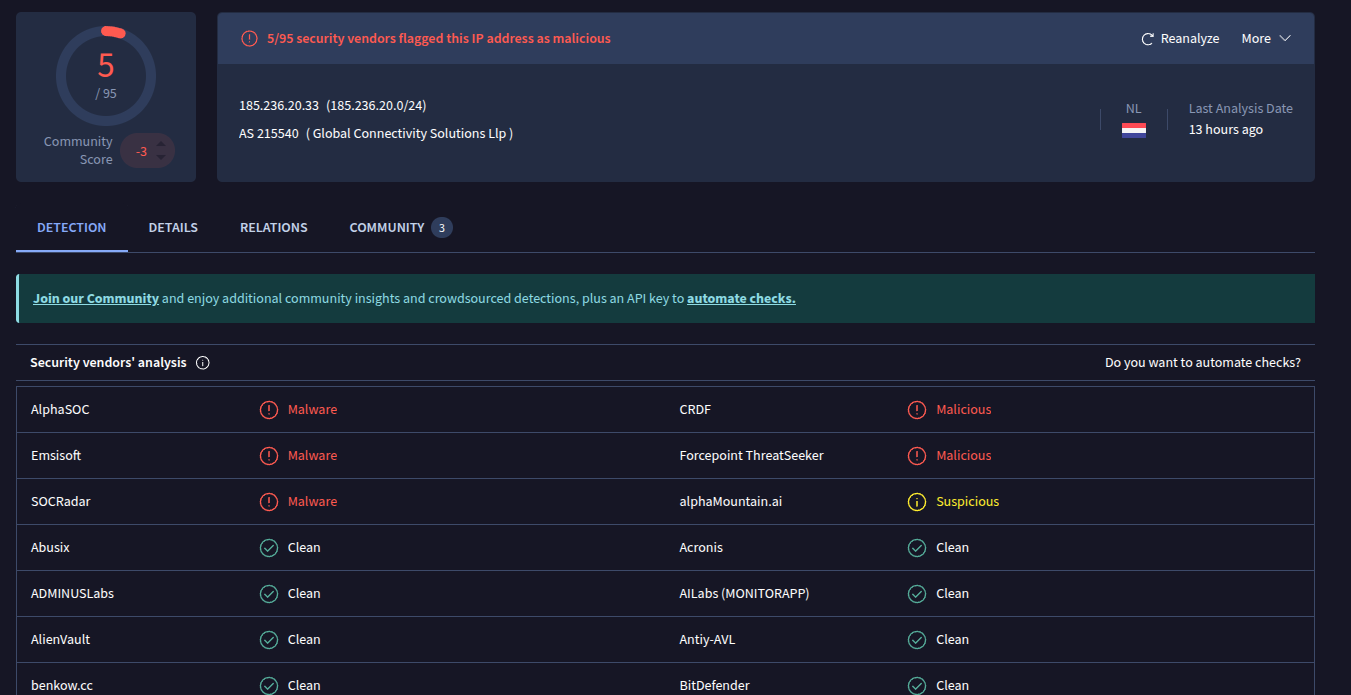Click the Acronis clean checkmark icon

pyautogui.click(x=917, y=548)
